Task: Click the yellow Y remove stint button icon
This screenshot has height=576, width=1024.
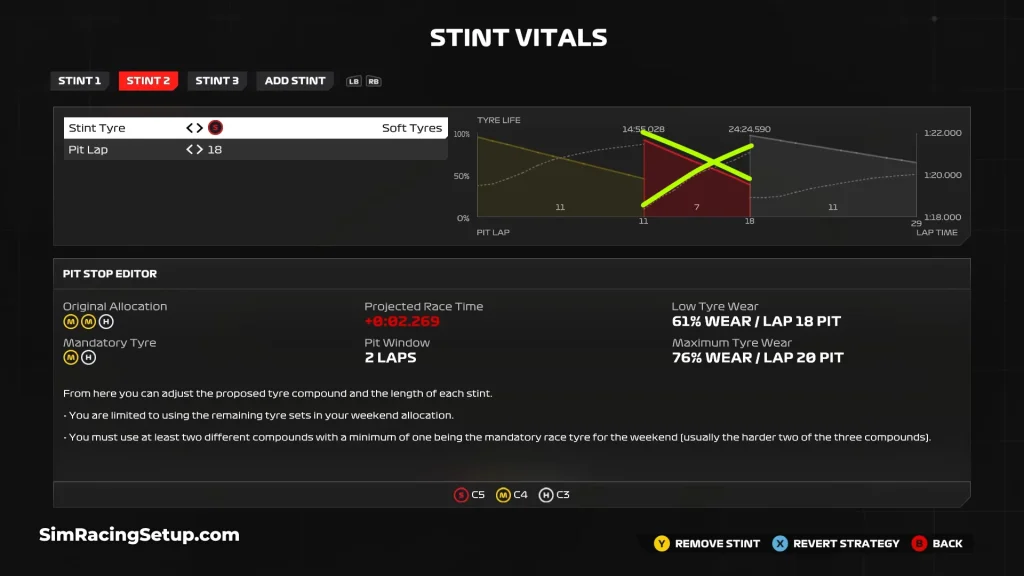Action: click(x=660, y=543)
